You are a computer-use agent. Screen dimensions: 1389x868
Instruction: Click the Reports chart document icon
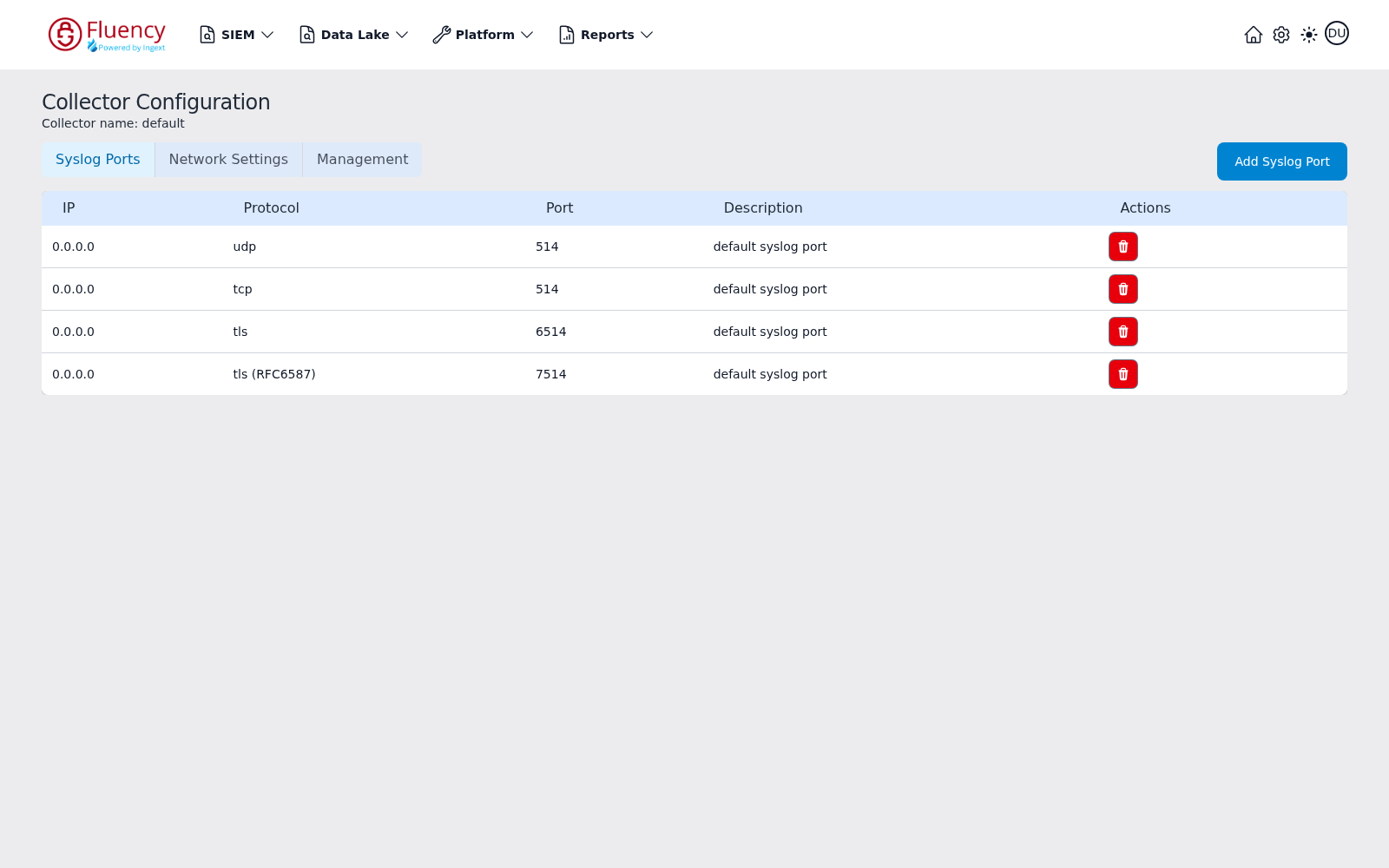click(567, 35)
